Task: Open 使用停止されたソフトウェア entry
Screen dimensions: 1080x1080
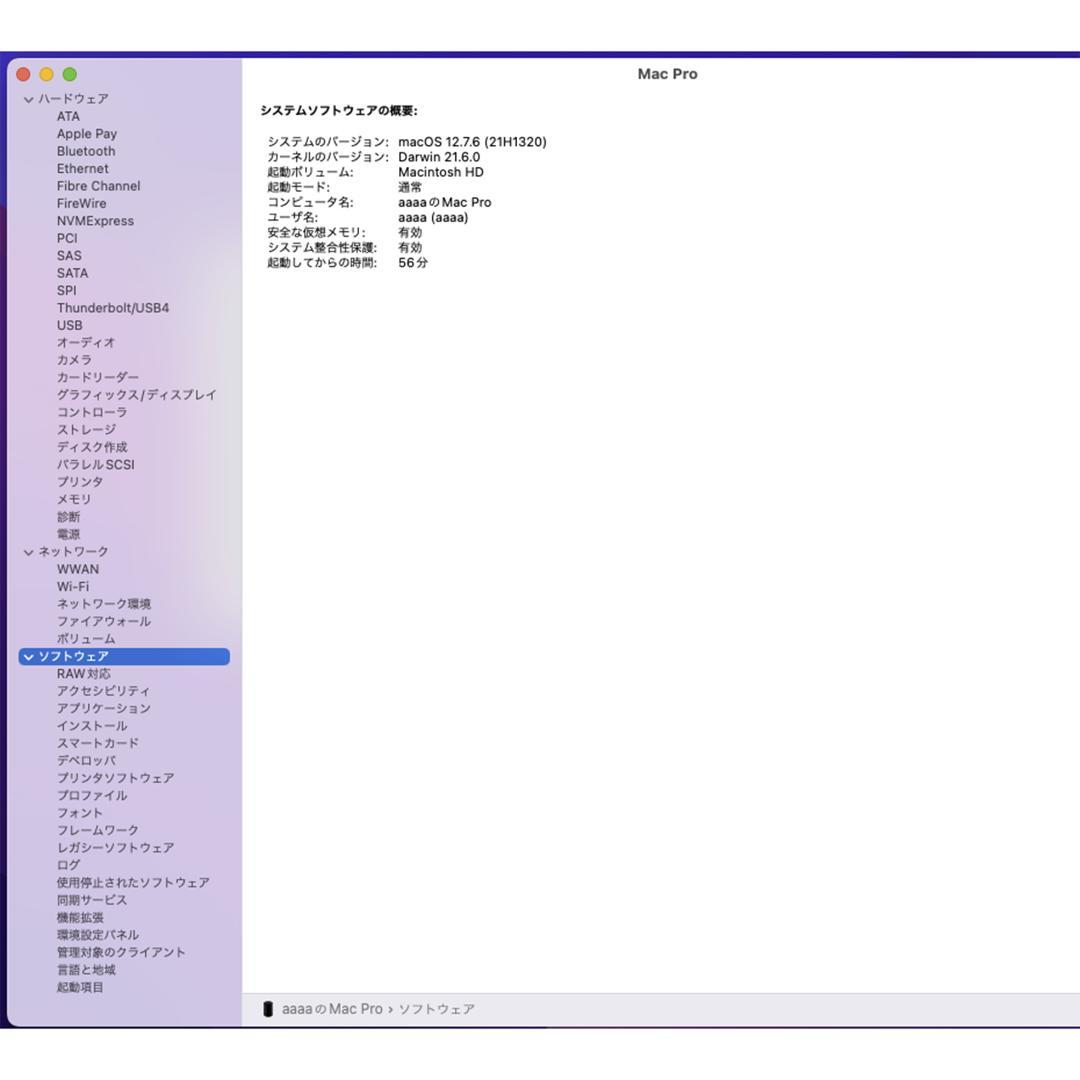Action: coord(133,882)
